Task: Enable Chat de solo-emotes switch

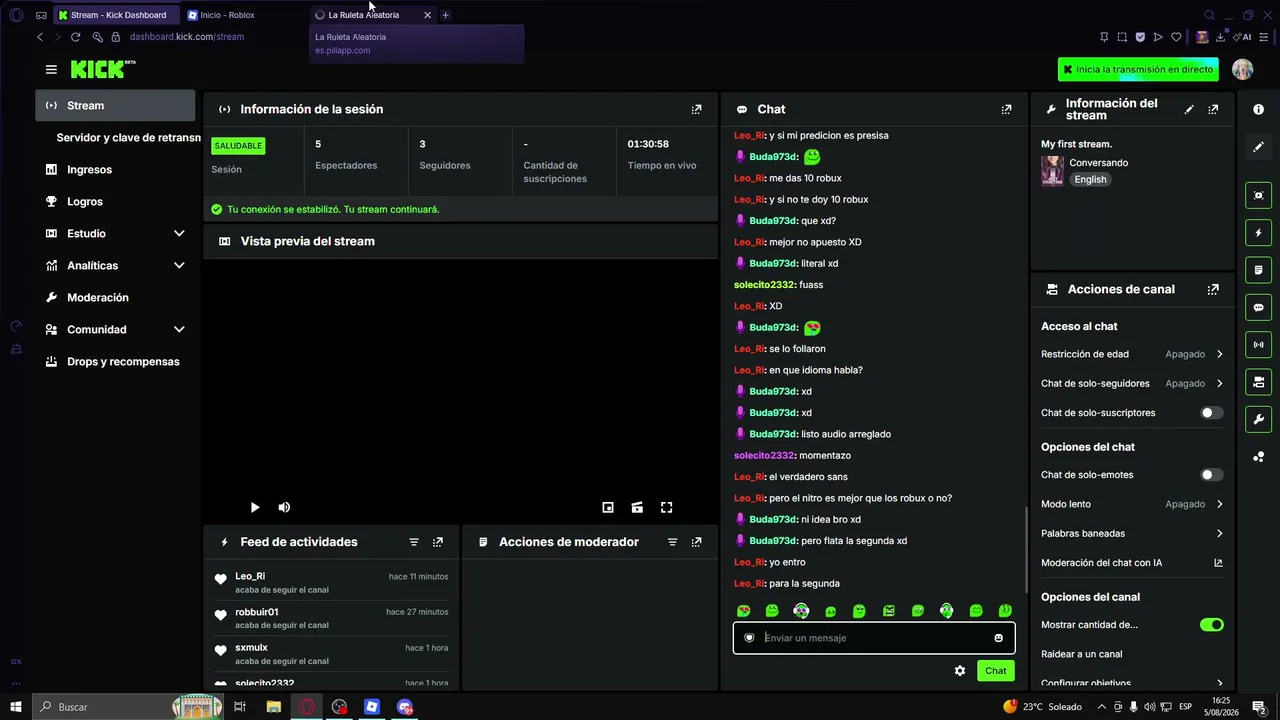Action: pos(1211,475)
